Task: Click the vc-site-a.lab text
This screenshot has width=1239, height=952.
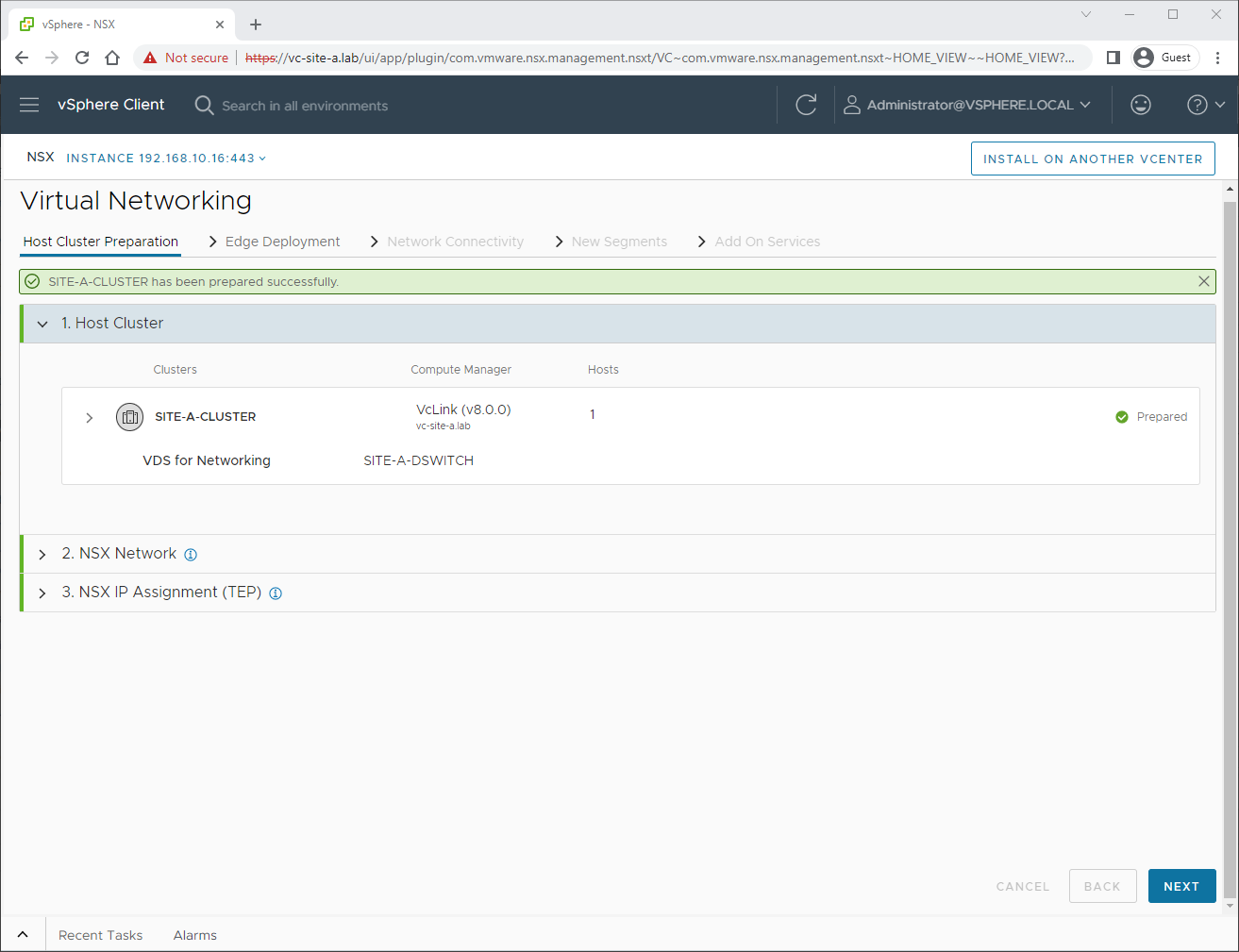Action: (444, 426)
